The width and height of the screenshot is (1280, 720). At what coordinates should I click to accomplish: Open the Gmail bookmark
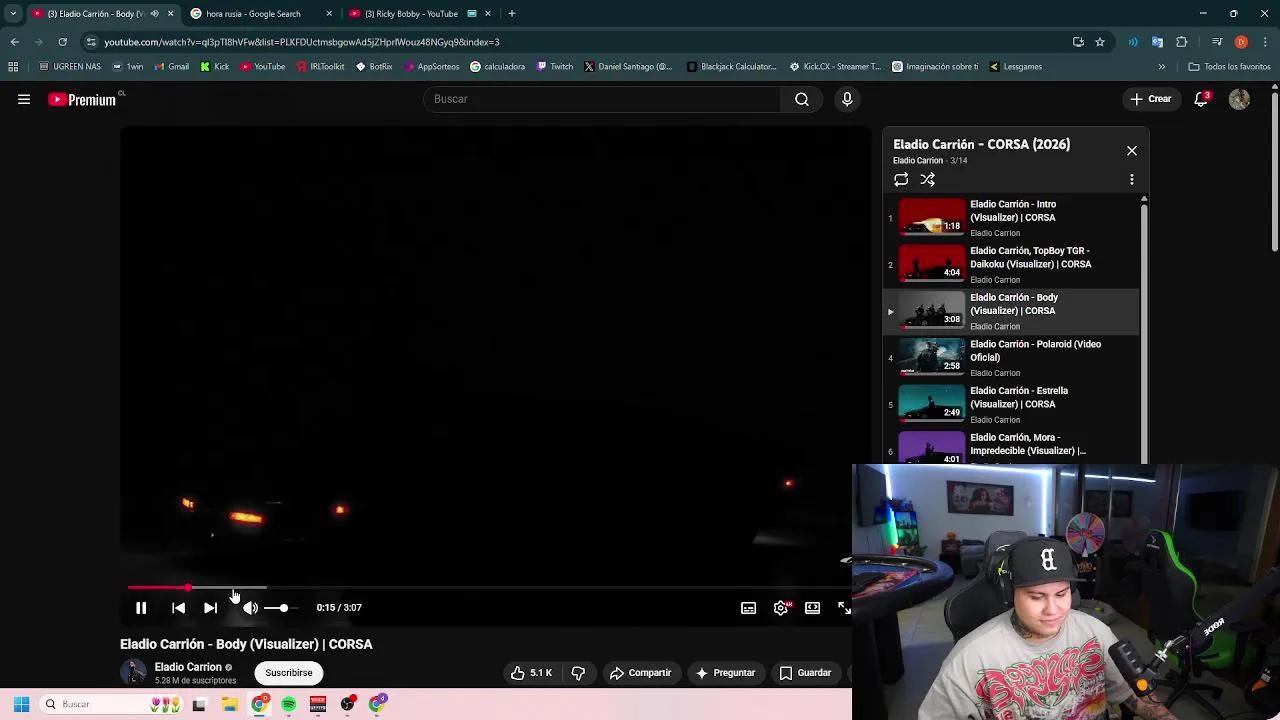coord(172,67)
